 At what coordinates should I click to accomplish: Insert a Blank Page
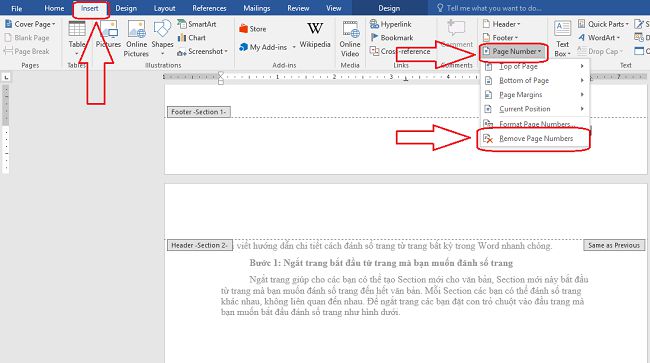[x=27, y=38]
